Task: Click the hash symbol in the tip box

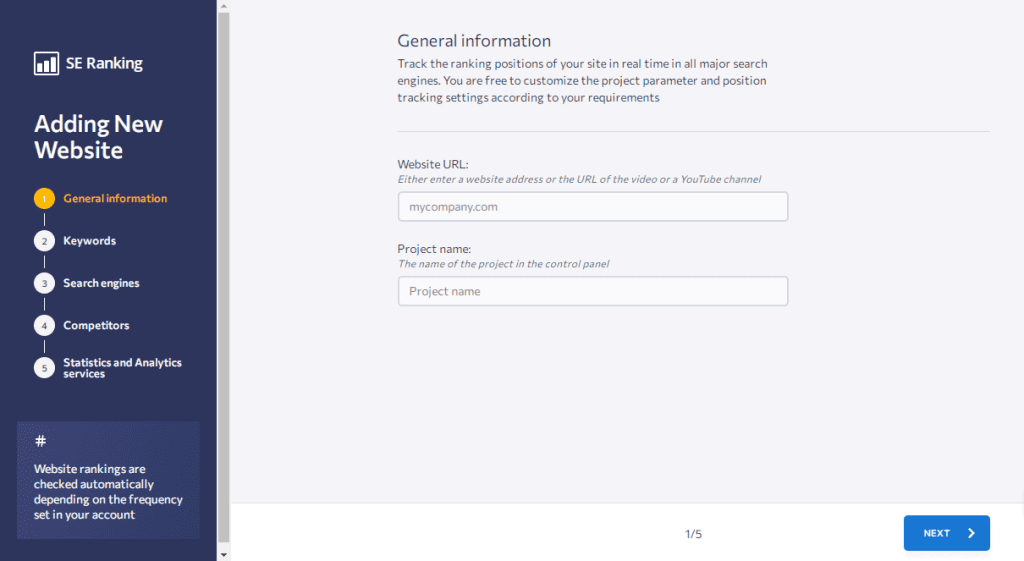Action: click(40, 441)
